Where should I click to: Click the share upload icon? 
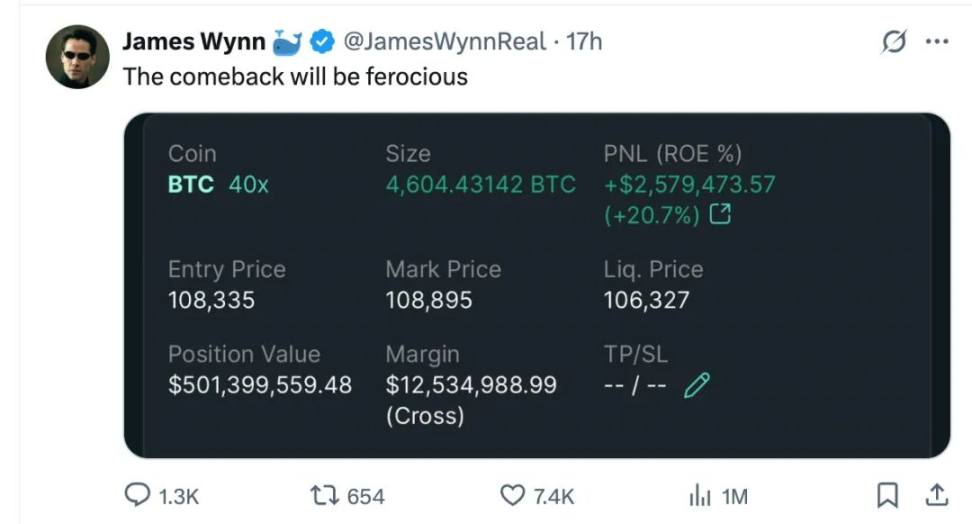pos(937,495)
